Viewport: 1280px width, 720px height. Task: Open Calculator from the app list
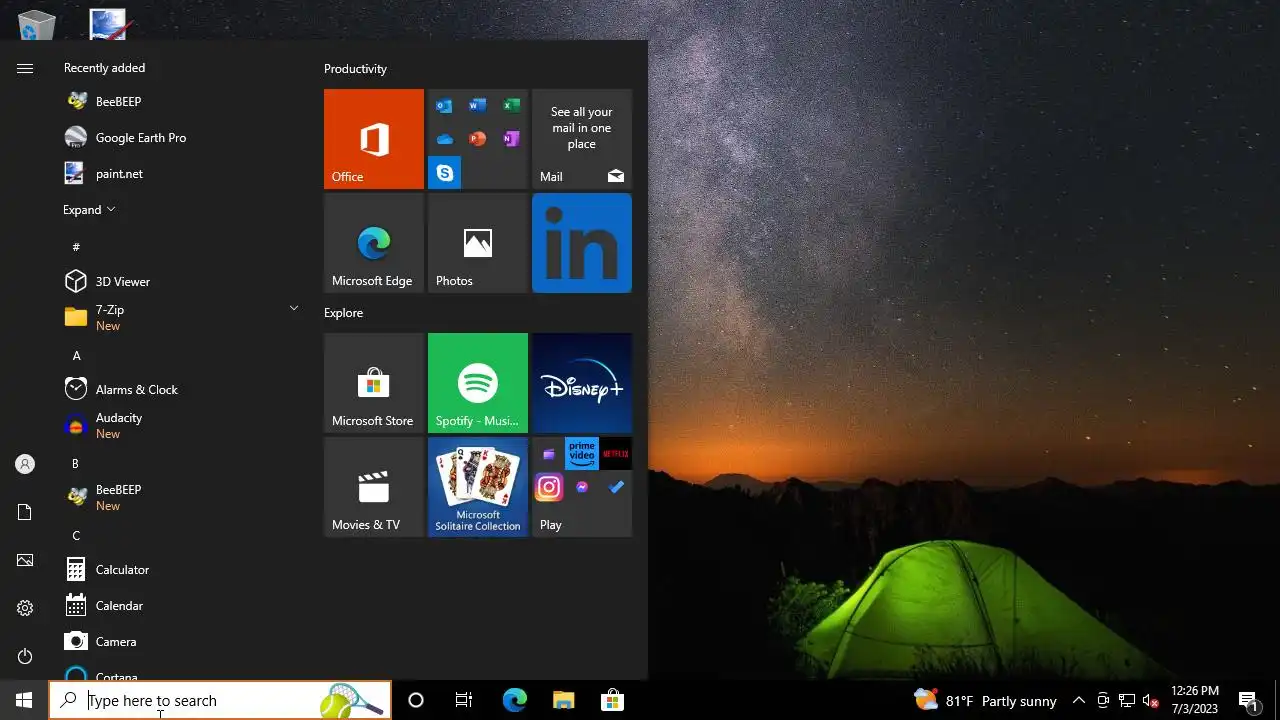[x=182, y=570]
